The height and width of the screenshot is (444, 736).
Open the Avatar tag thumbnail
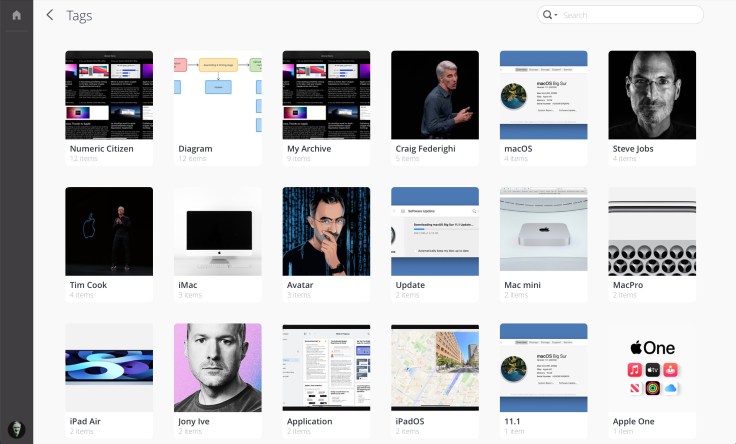tap(326, 231)
